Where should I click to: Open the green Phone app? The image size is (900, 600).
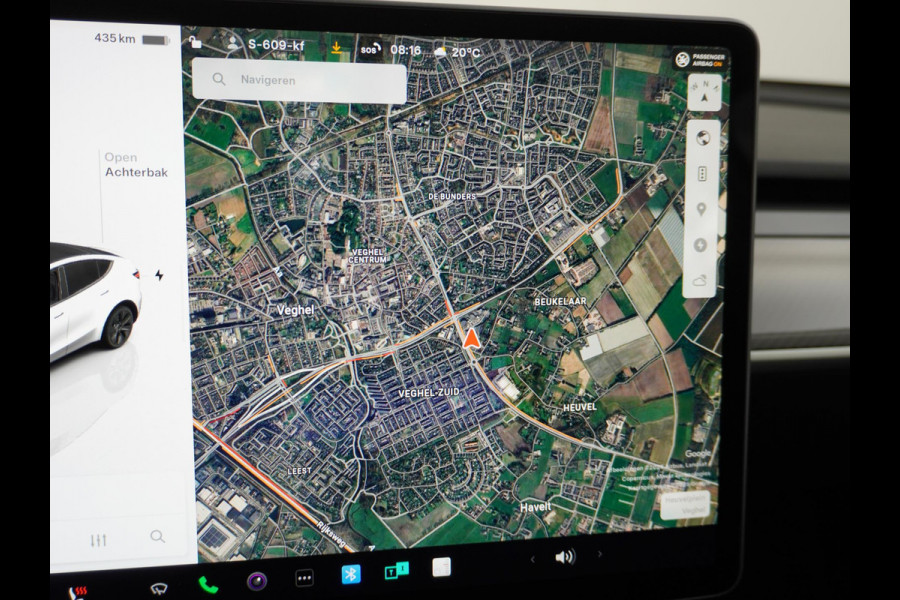(x=208, y=584)
